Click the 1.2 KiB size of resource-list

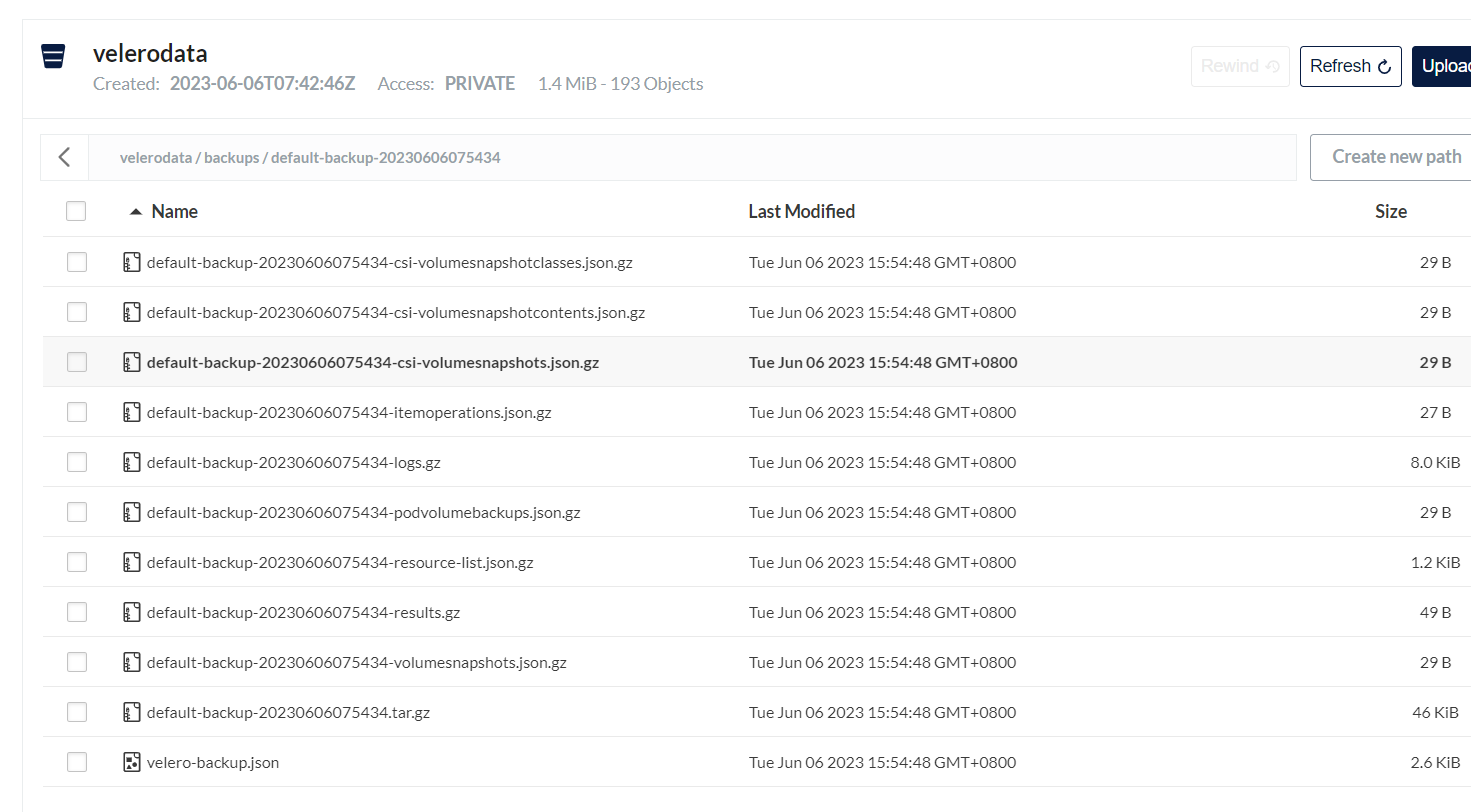coord(1436,563)
